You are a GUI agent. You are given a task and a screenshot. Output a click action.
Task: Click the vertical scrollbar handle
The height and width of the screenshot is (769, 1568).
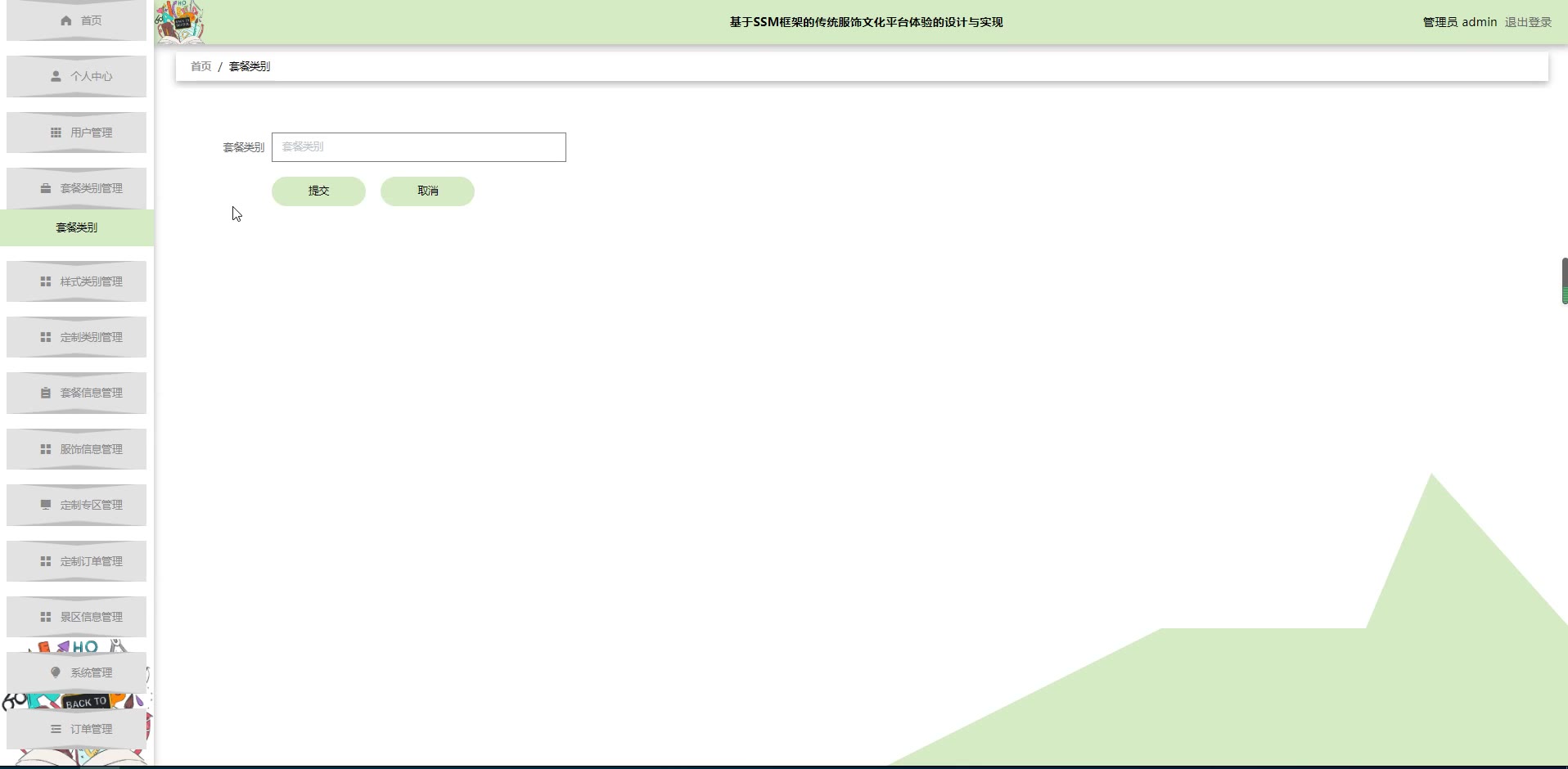click(x=1565, y=281)
